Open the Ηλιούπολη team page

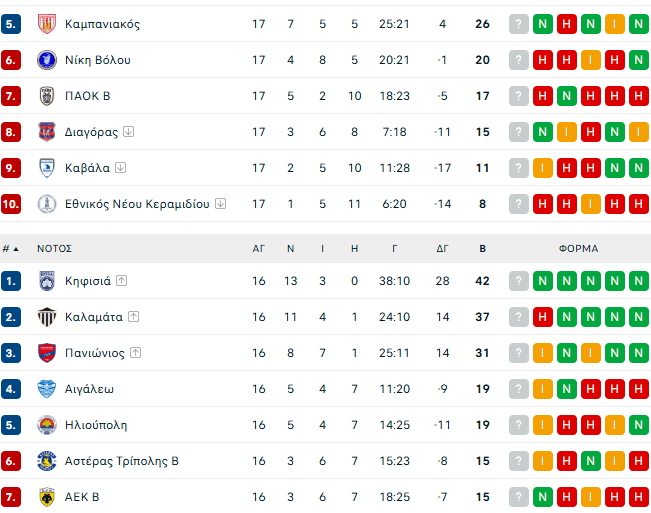tap(96, 425)
